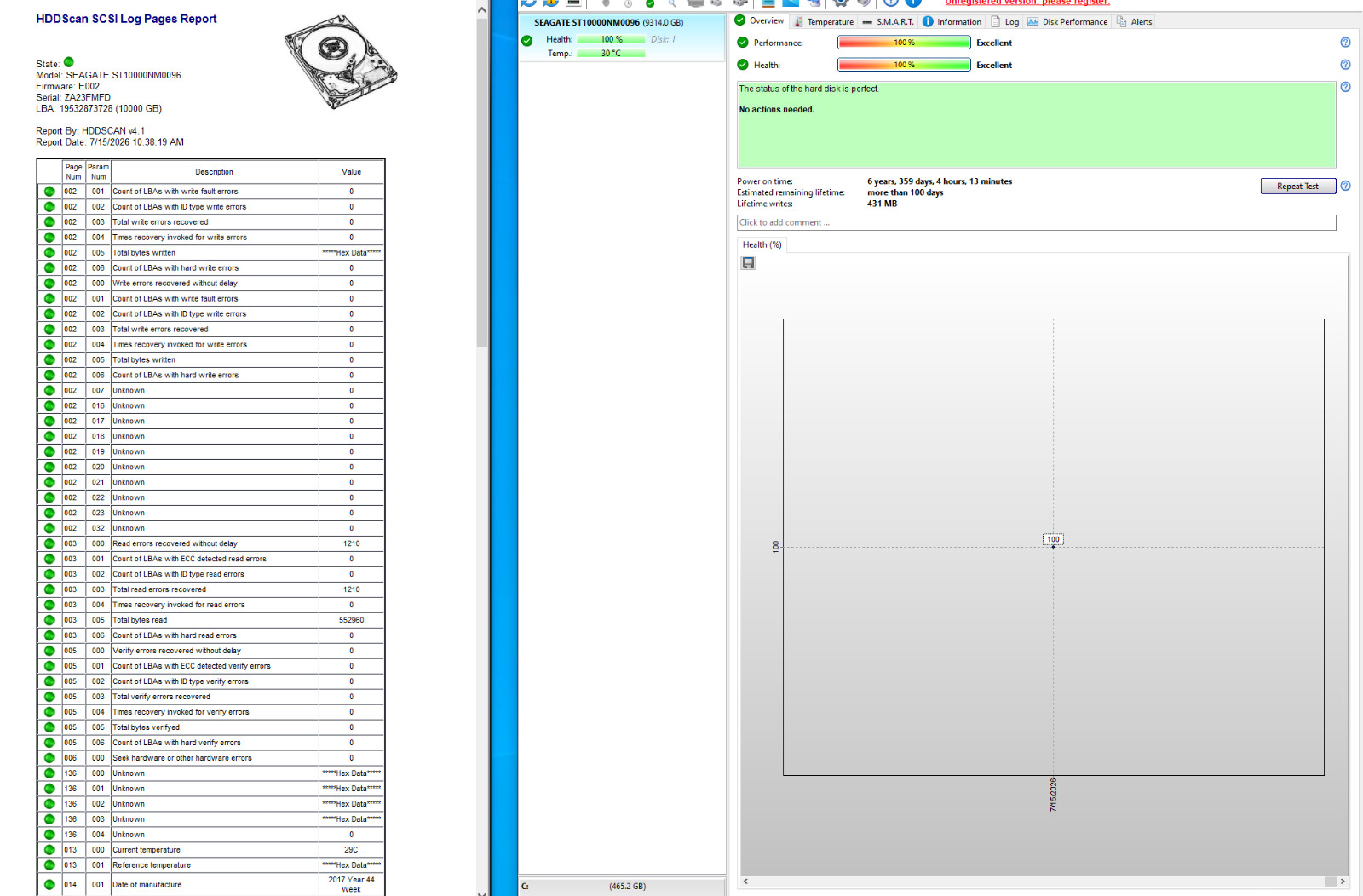Click the chart's horizontal scrollbar right arrow
The height and width of the screenshot is (896, 1363).
coord(1343,882)
